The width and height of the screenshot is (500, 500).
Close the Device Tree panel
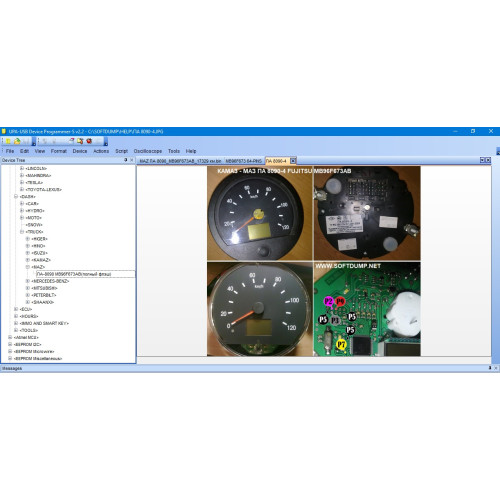coord(132,160)
